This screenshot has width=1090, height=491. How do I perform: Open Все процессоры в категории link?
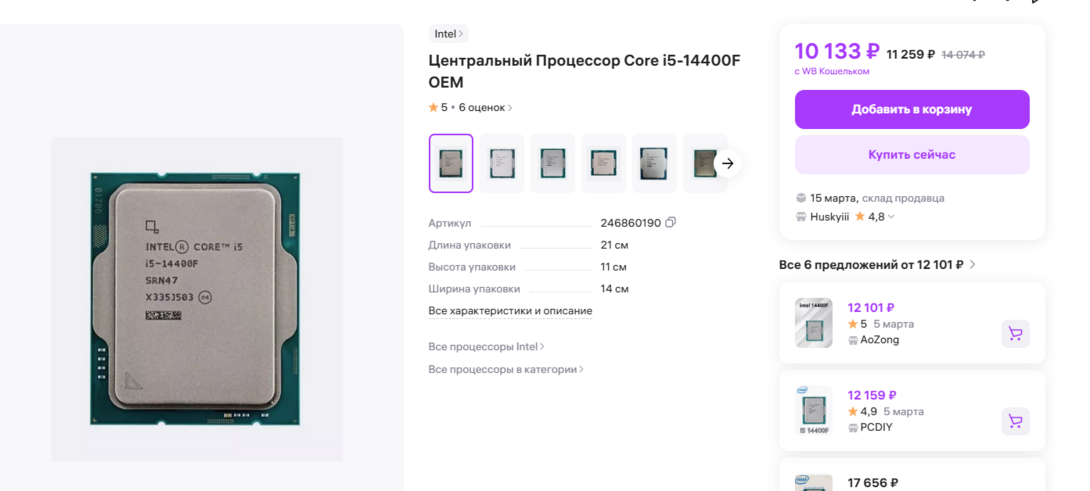tap(506, 370)
